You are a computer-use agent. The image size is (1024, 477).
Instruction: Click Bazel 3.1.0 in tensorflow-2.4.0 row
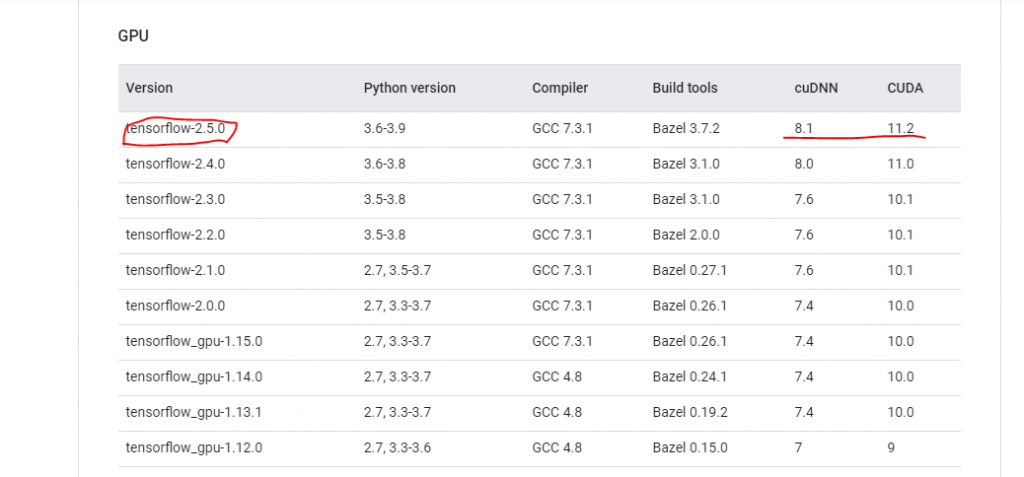click(x=686, y=164)
